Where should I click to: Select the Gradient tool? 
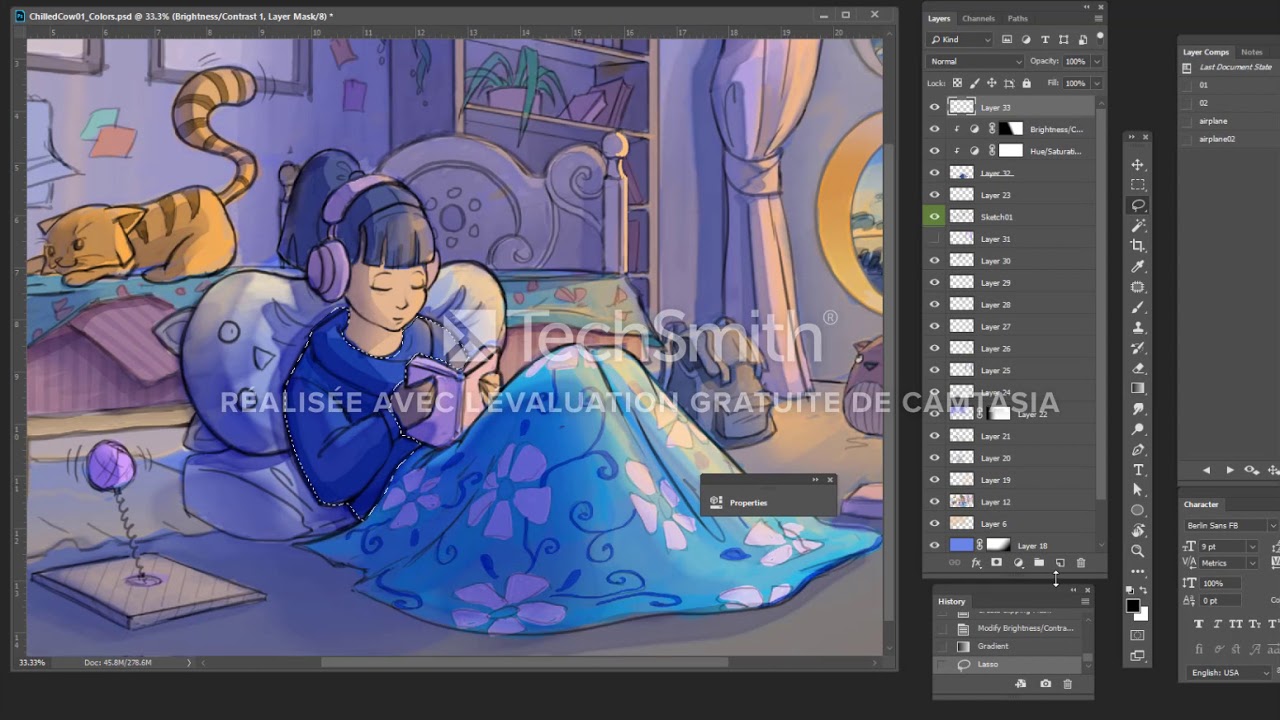tap(1138, 388)
